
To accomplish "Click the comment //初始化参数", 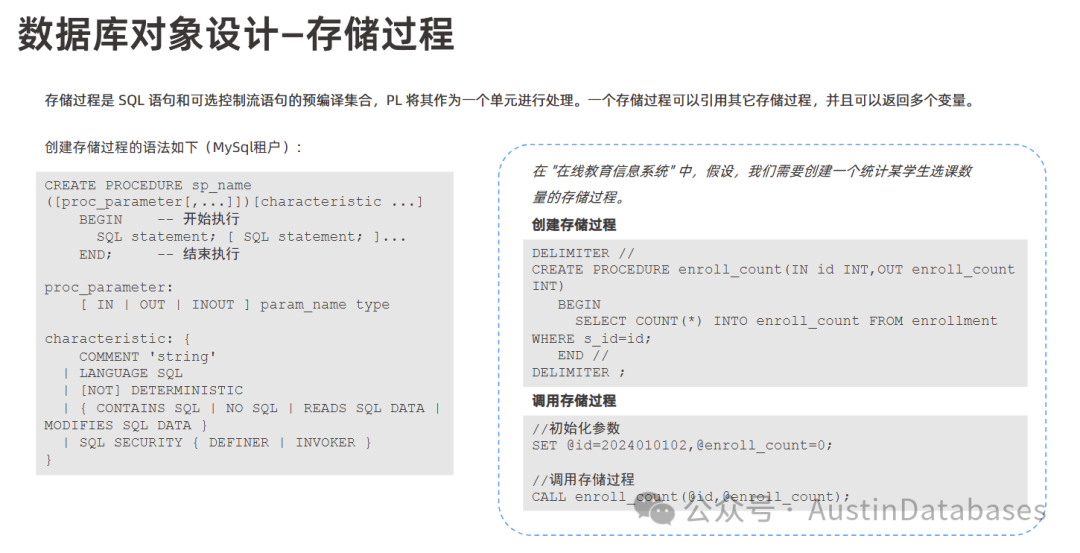I will 576,428.
